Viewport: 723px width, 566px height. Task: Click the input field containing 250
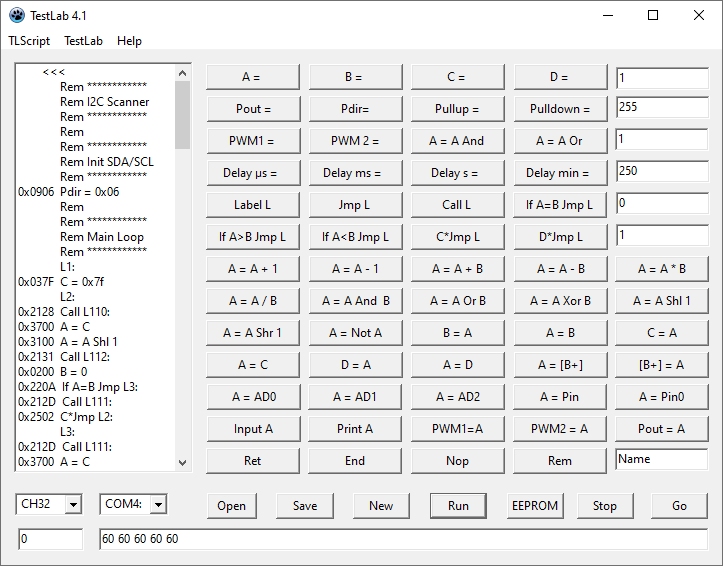coord(661,172)
